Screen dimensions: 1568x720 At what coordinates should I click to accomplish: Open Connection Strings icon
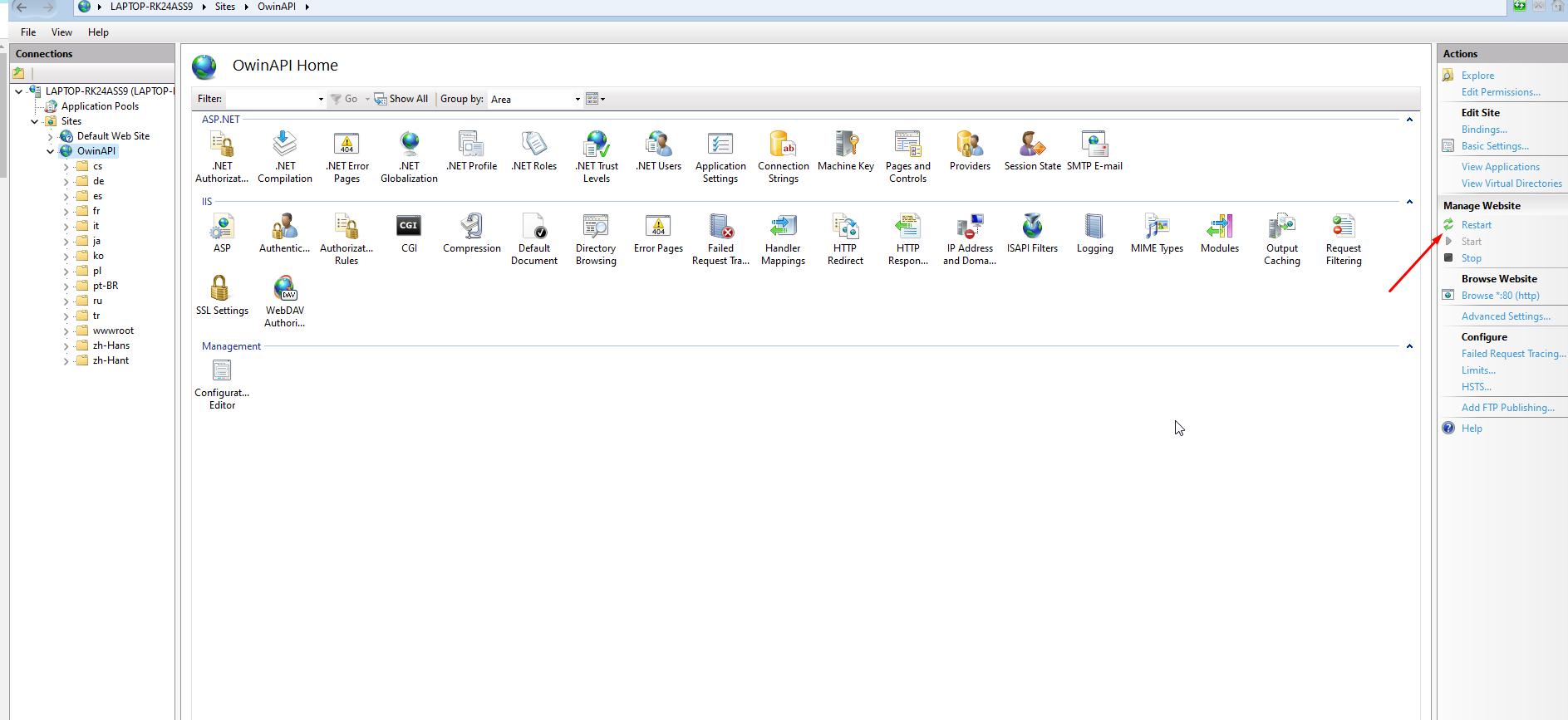point(783,157)
